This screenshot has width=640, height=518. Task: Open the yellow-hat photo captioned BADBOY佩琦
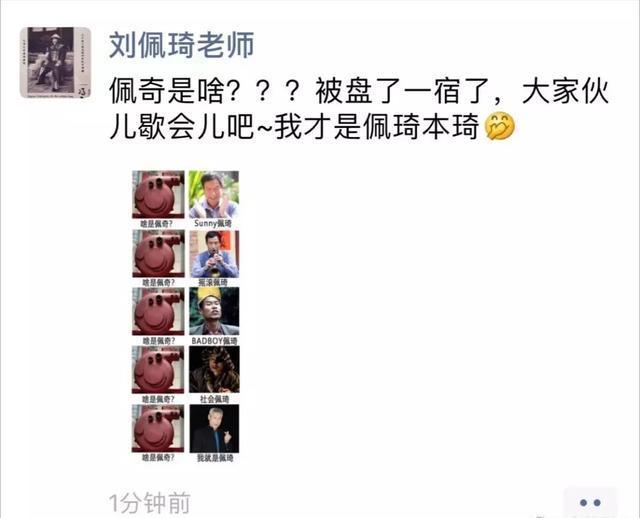point(214,311)
